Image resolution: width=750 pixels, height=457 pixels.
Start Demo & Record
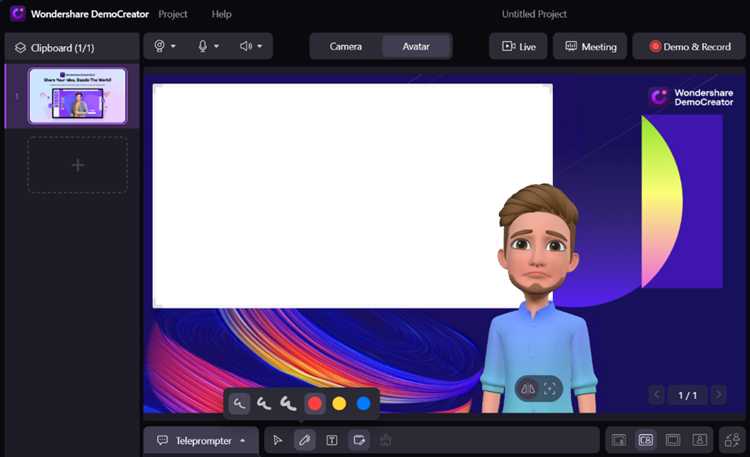(689, 46)
